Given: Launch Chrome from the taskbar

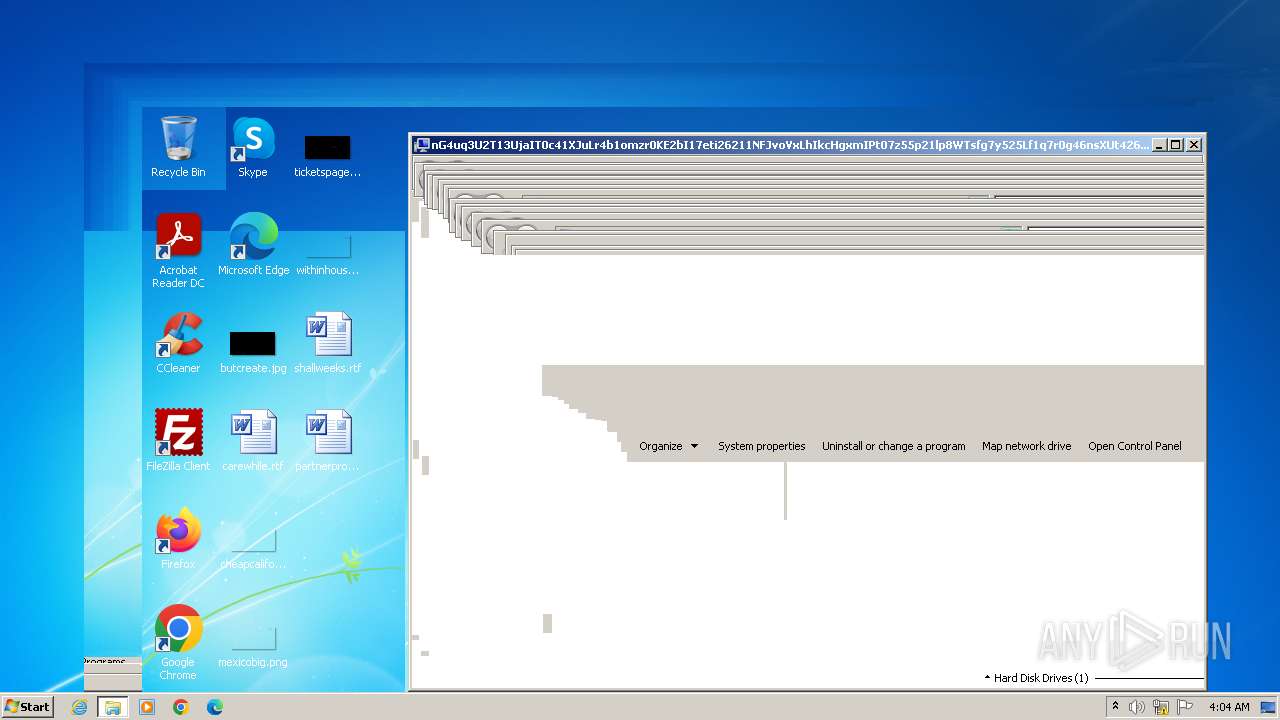Looking at the screenshot, I should 180,707.
